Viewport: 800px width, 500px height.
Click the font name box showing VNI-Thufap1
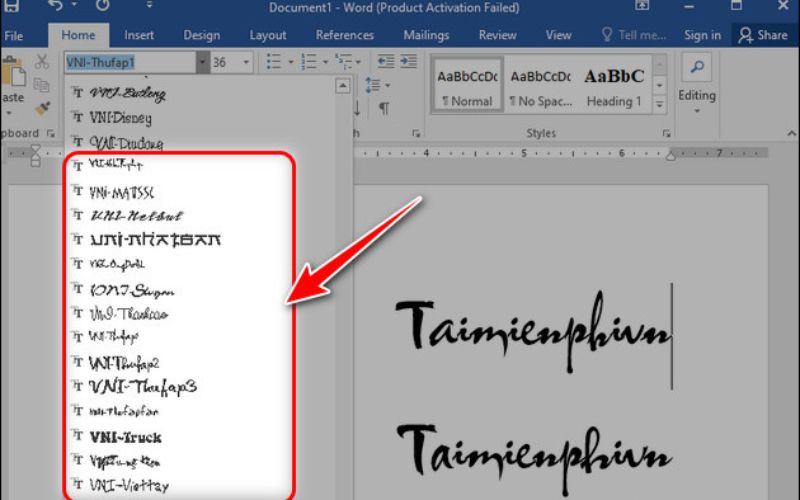pos(130,62)
